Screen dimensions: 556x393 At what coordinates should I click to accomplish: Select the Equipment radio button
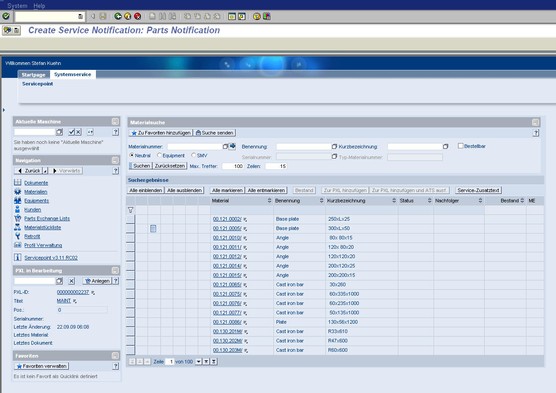coord(159,155)
